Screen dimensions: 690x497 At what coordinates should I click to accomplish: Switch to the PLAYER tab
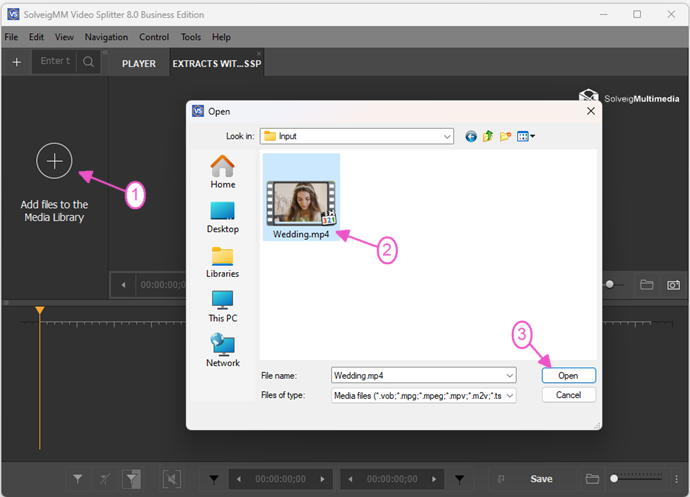coord(139,63)
